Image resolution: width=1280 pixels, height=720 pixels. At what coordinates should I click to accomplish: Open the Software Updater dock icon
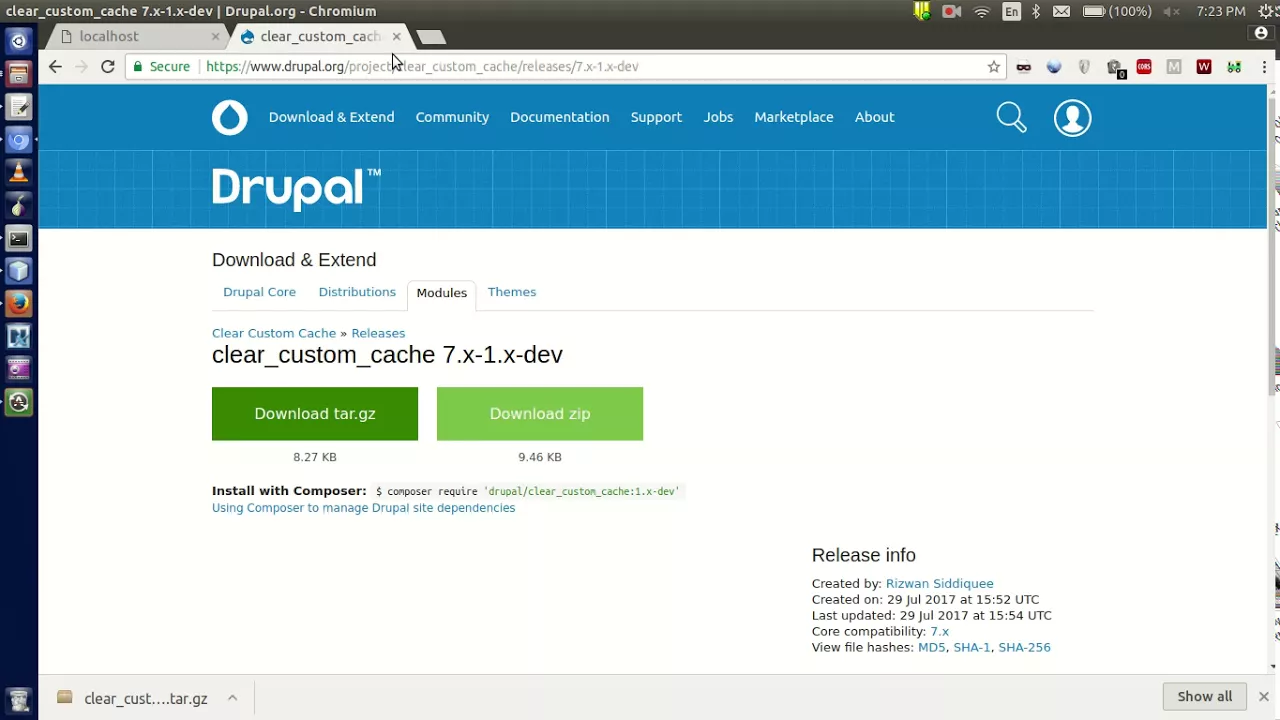tap(18, 402)
